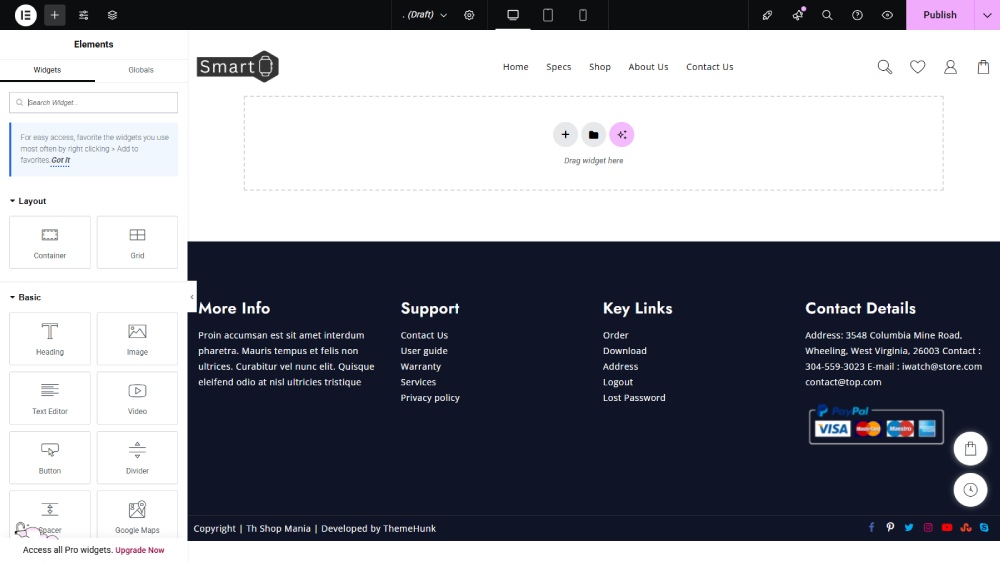Open the Structure layers icon
The width and height of the screenshot is (1000, 563).
pyautogui.click(x=112, y=15)
